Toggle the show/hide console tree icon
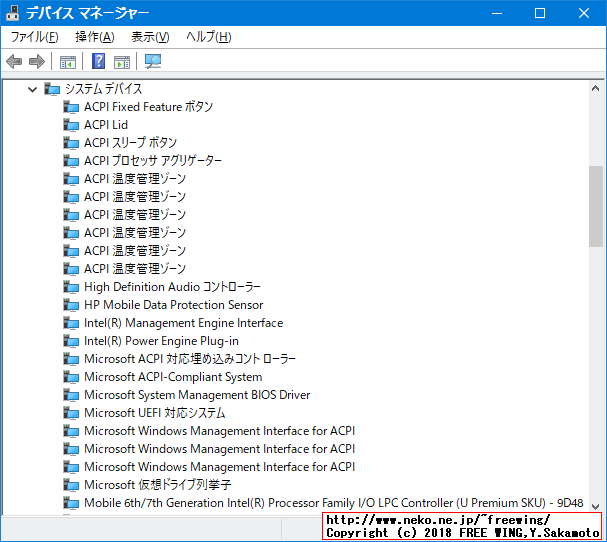607x542 pixels. (x=68, y=62)
